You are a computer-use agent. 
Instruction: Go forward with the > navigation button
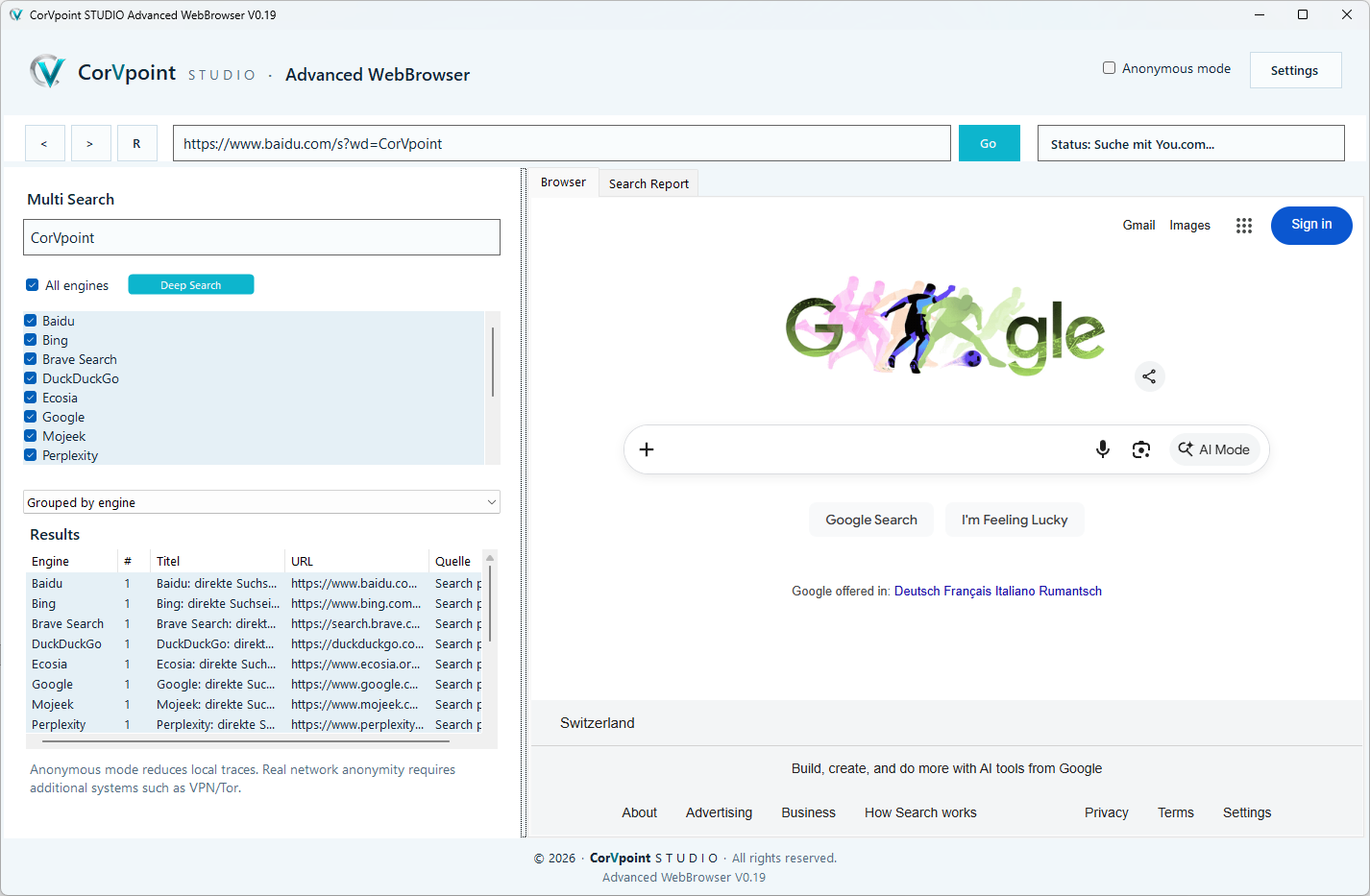pos(90,143)
